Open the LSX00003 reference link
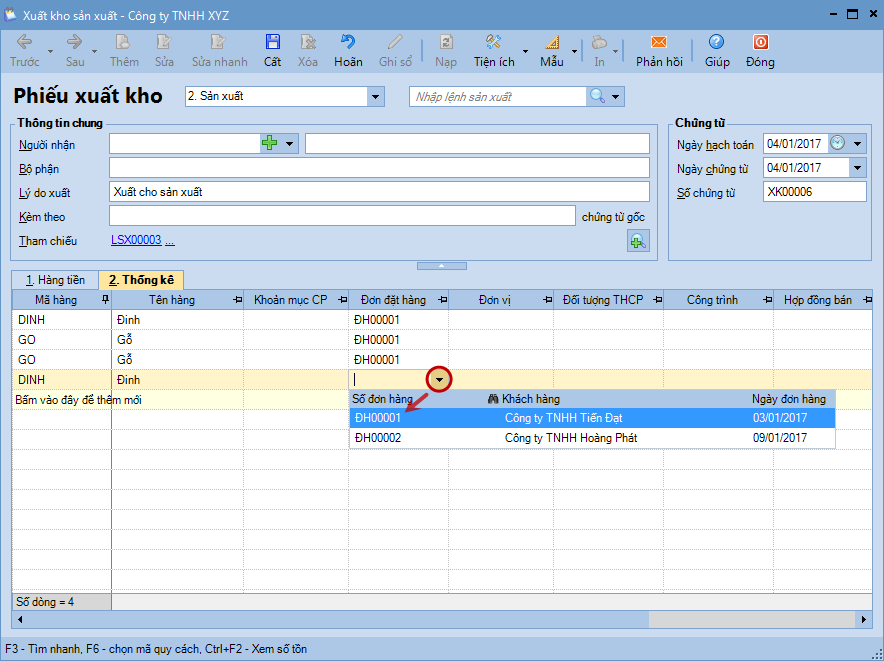The image size is (884, 661). click(x=135, y=241)
